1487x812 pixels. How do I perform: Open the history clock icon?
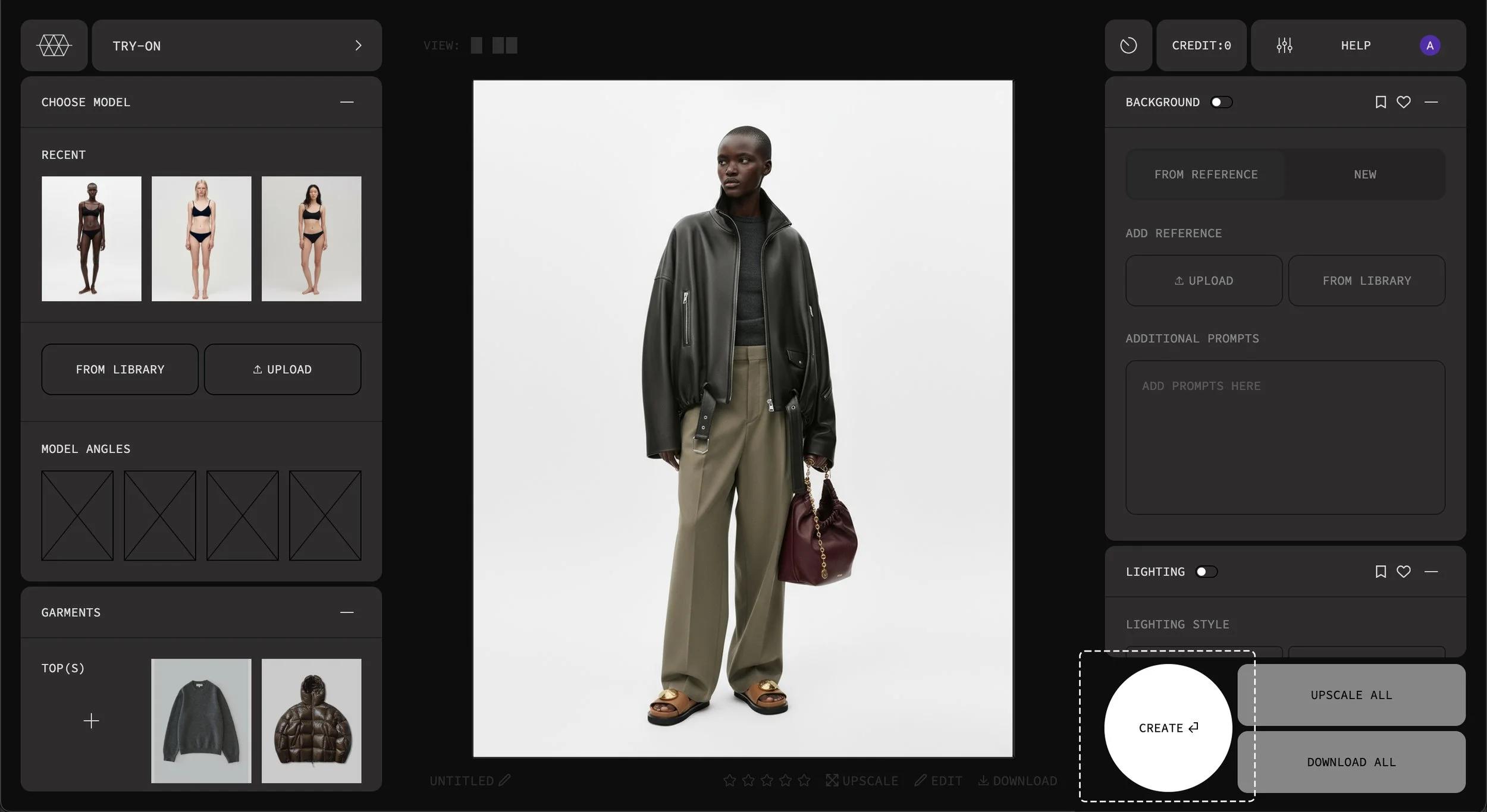coord(1128,45)
